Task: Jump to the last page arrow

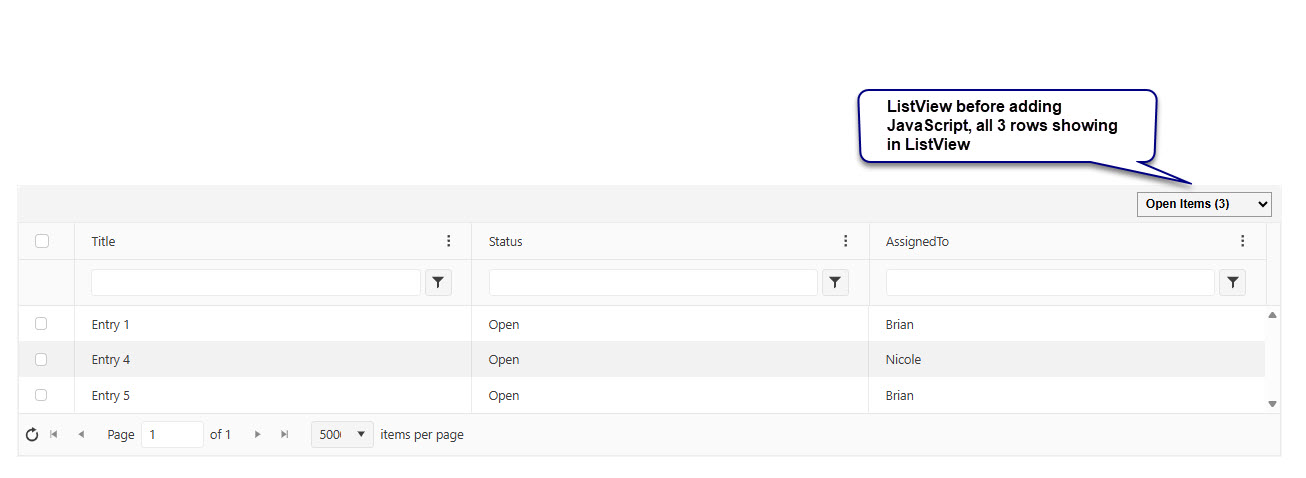Action: (x=285, y=435)
